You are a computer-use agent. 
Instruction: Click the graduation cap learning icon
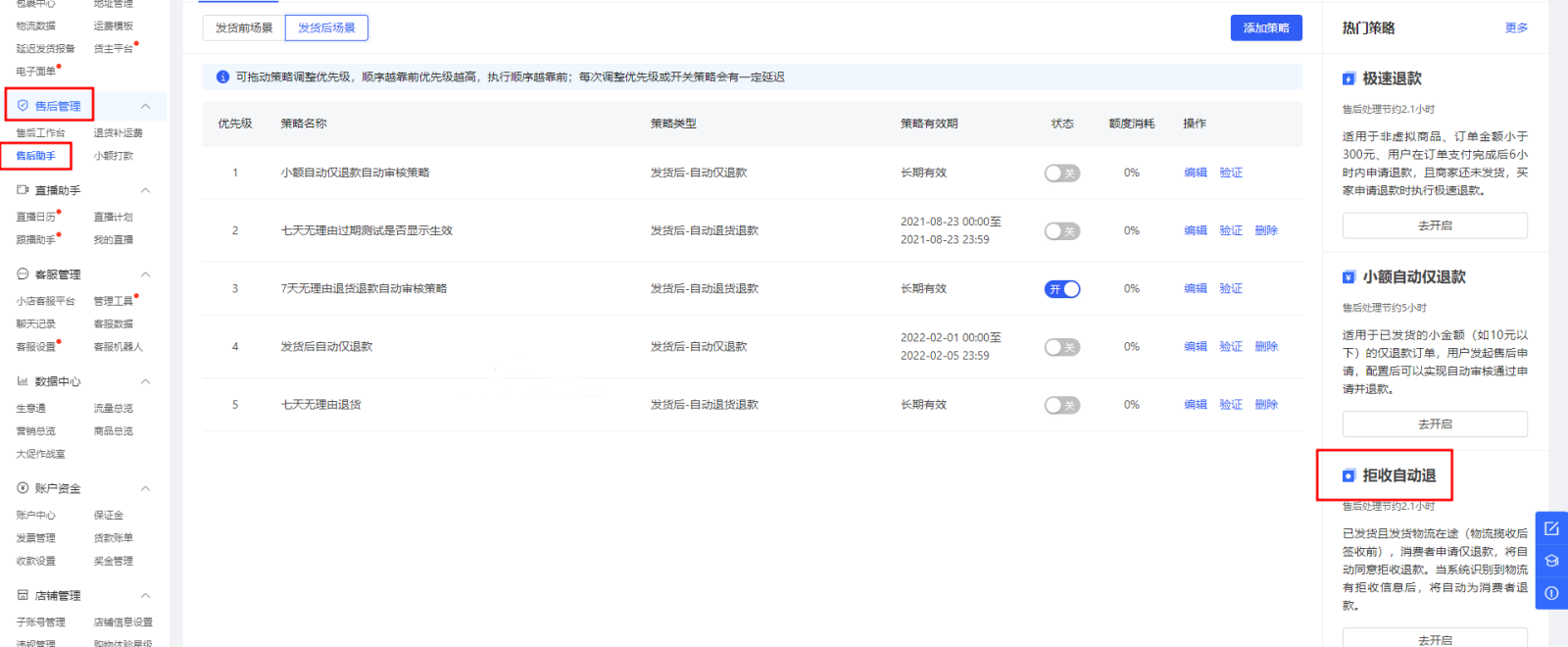[x=1551, y=561]
